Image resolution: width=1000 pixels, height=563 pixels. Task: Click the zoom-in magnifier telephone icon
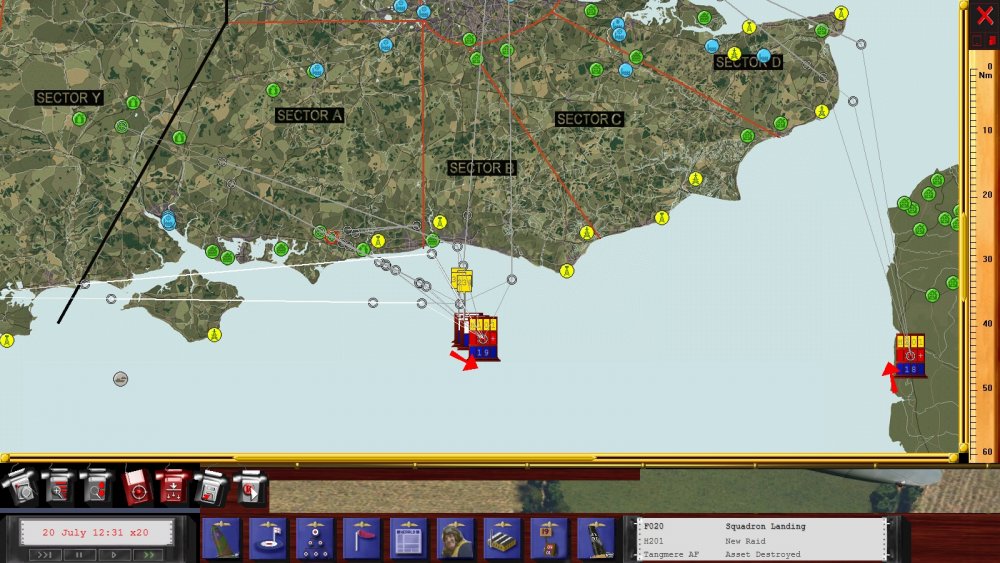click(x=57, y=488)
